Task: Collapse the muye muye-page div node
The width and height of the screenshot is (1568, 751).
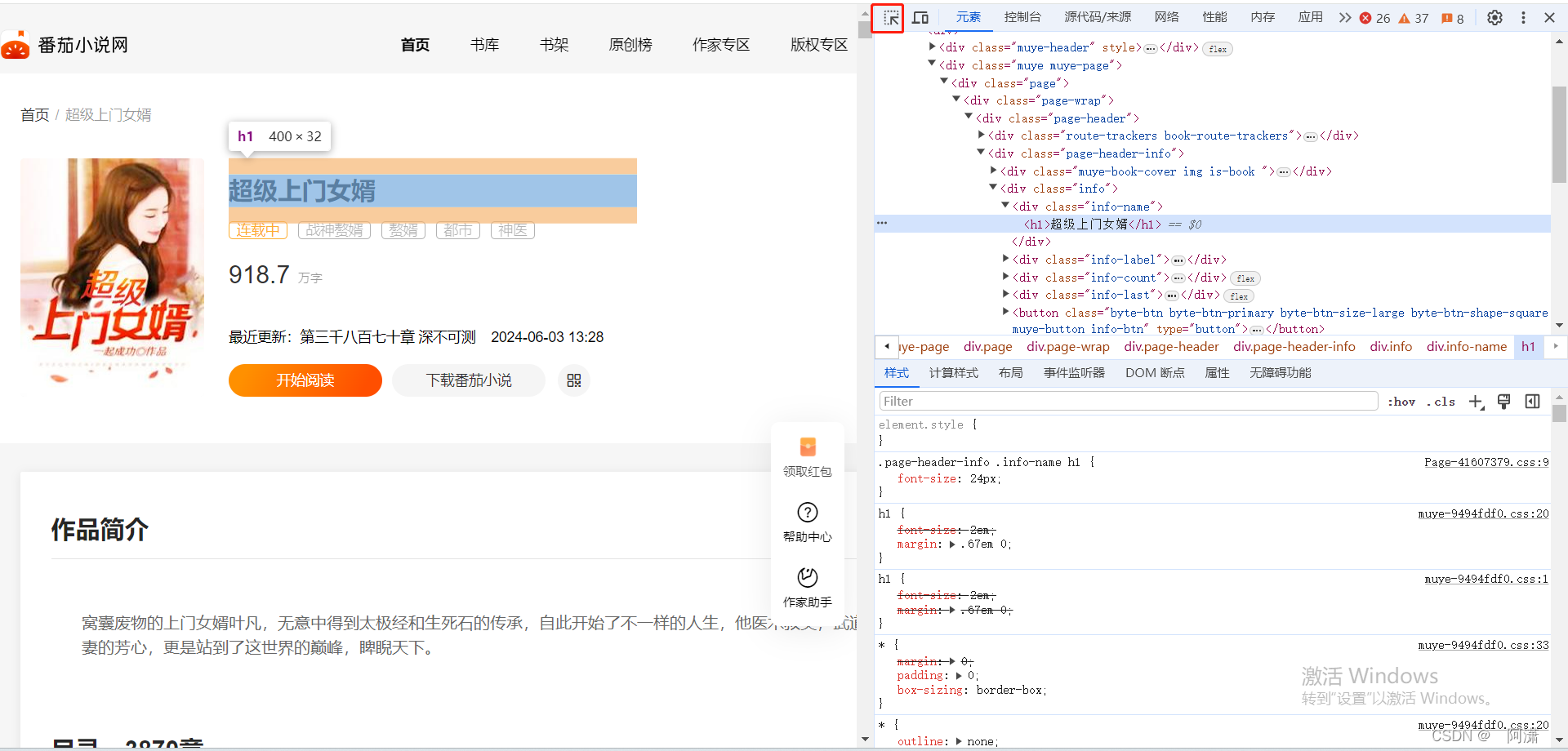Action: pos(932,64)
